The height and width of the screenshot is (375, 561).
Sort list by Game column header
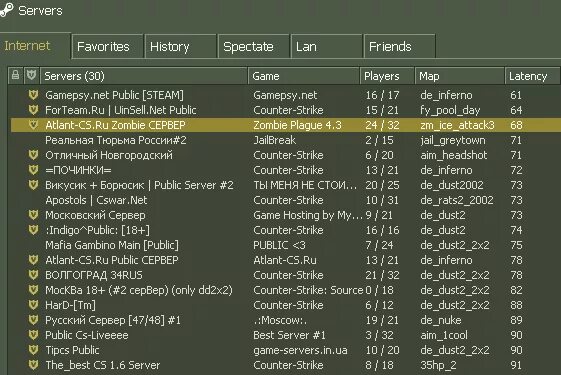[304, 76]
